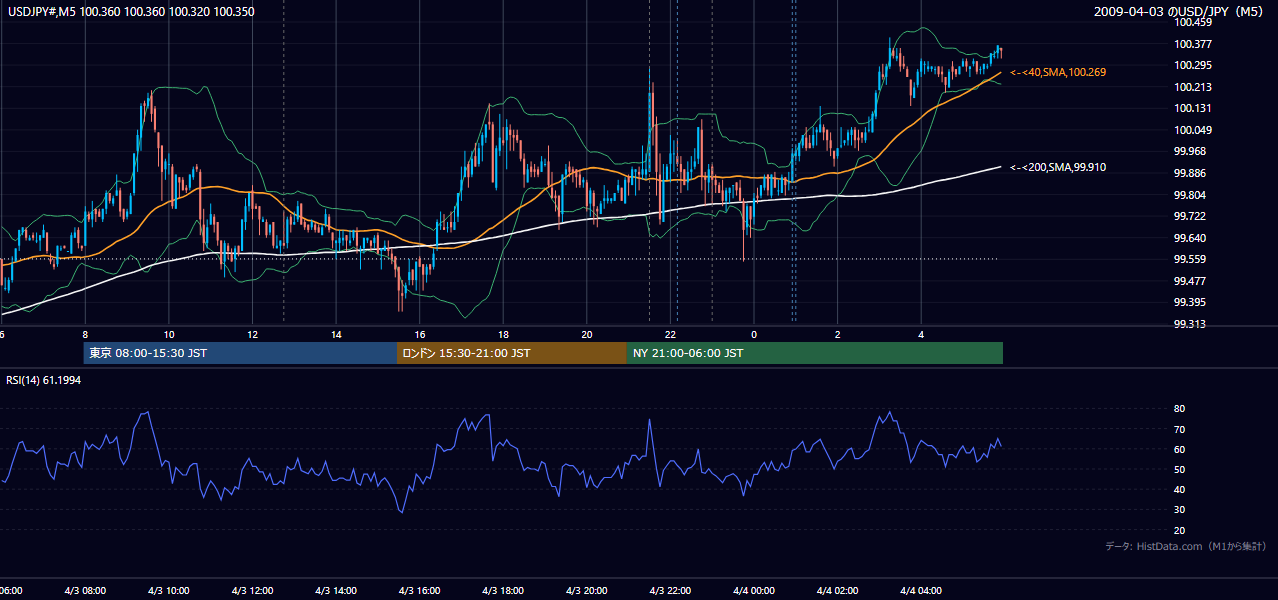Click RSI level 40 on the scale
The height and width of the screenshot is (600, 1278).
coord(1179,489)
